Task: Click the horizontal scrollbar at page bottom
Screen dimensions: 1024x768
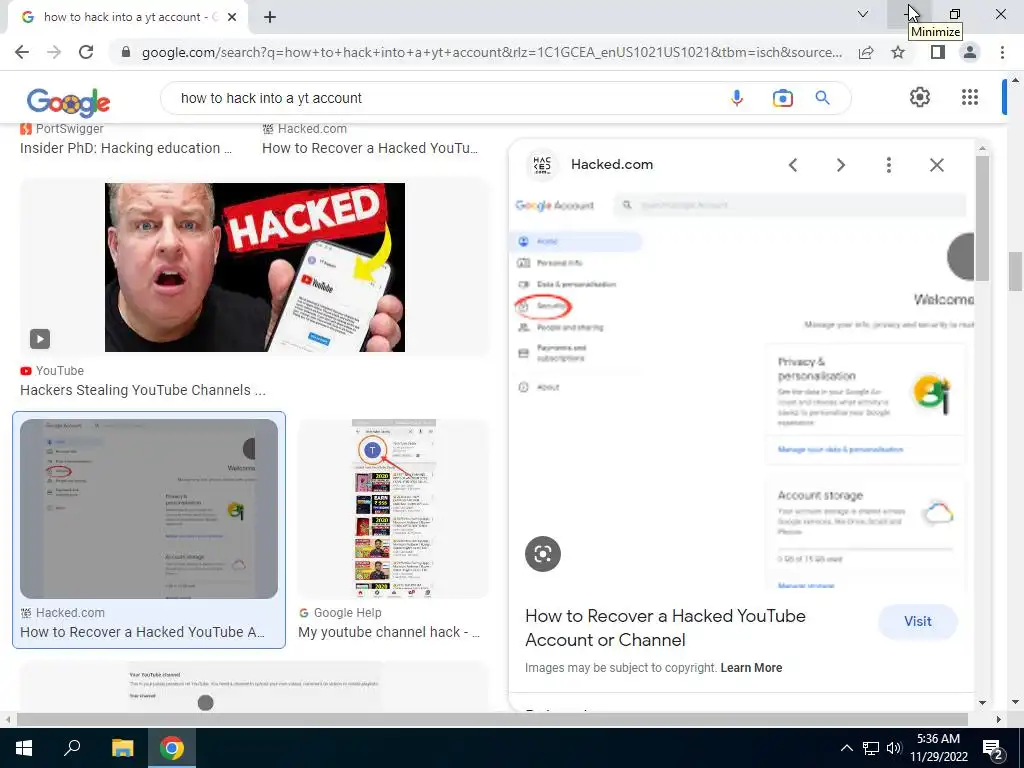Action: pyautogui.click(x=492, y=719)
